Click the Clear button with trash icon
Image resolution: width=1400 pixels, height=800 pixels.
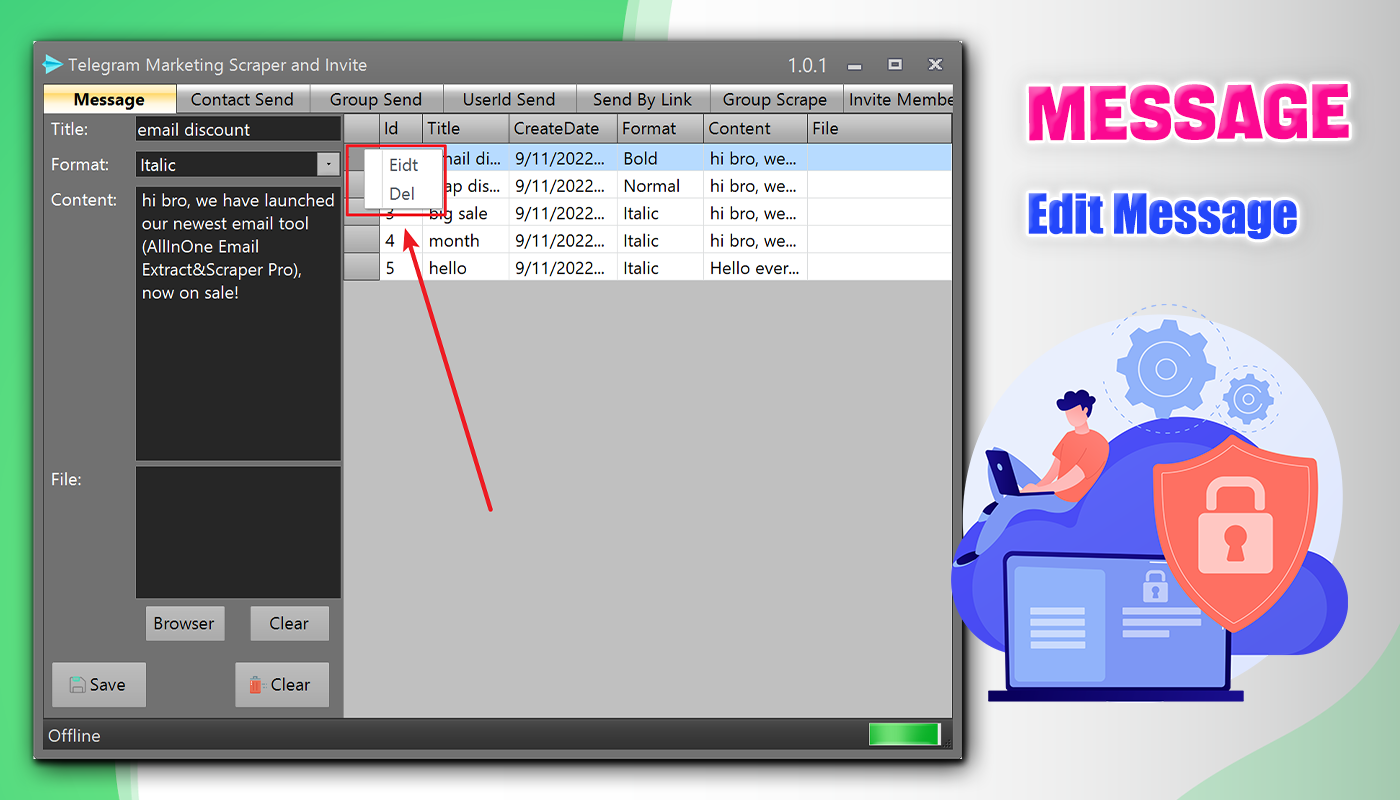(x=282, y=685)
